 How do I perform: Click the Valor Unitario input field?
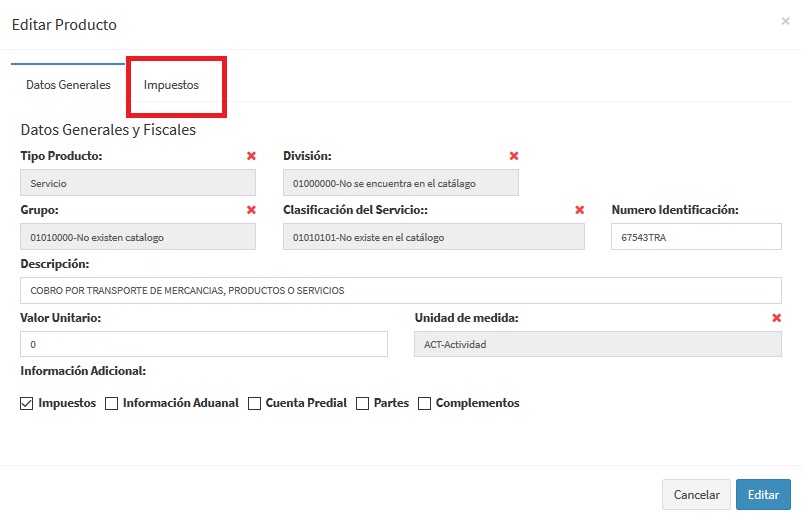tap(203, 344)
